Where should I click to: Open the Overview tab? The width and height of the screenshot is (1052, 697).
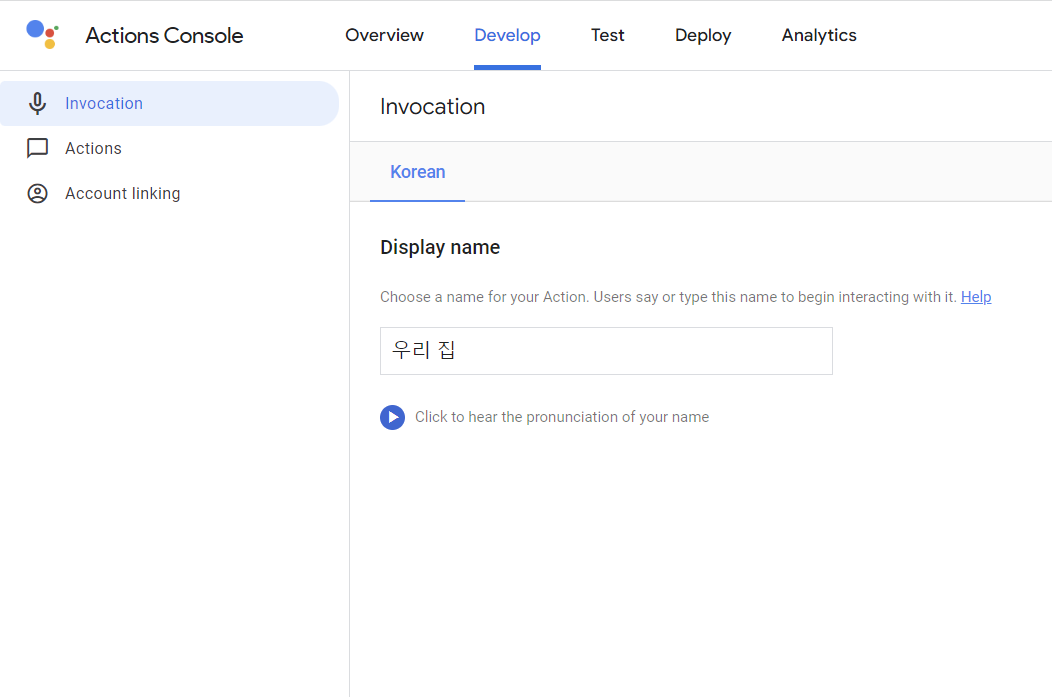384,35
